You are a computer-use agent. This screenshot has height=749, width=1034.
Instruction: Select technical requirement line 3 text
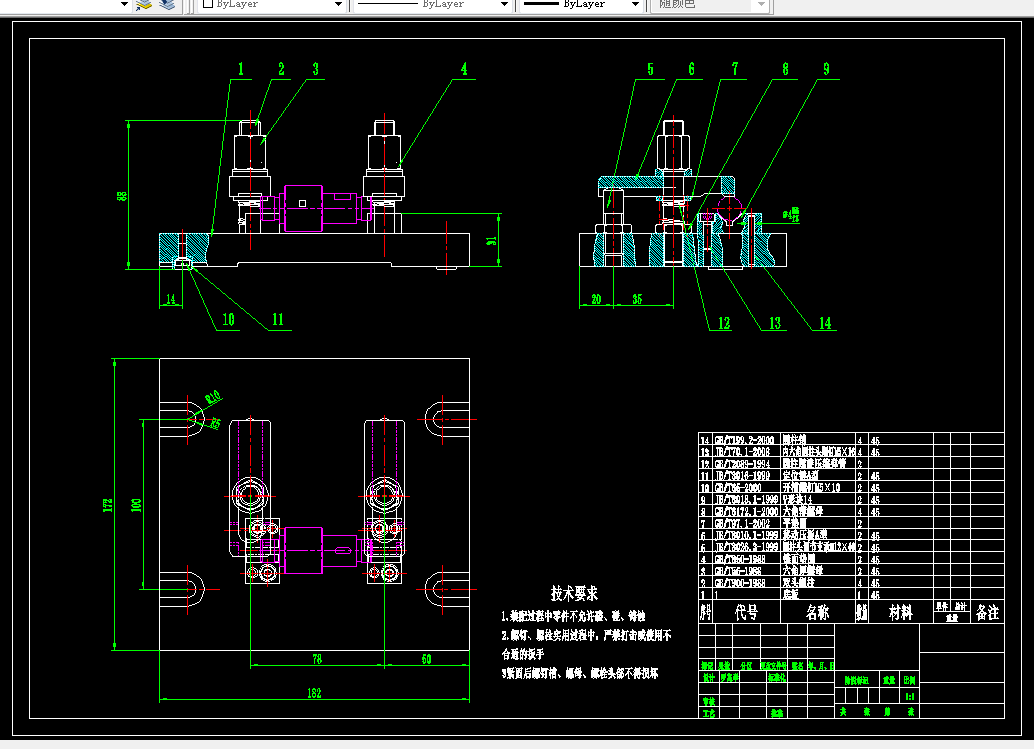point(580,673)
